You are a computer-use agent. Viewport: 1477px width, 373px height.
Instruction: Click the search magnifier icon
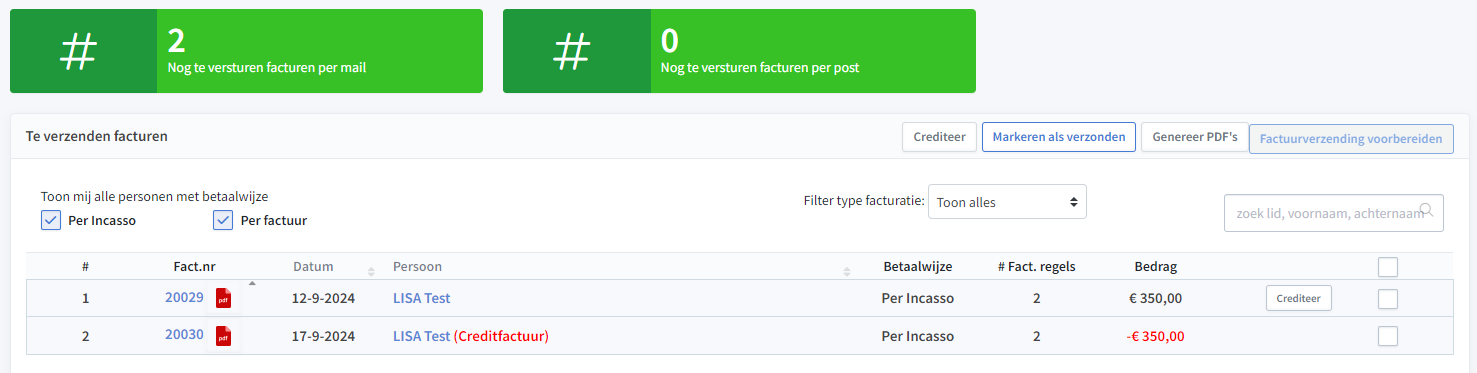(1427, 210)
